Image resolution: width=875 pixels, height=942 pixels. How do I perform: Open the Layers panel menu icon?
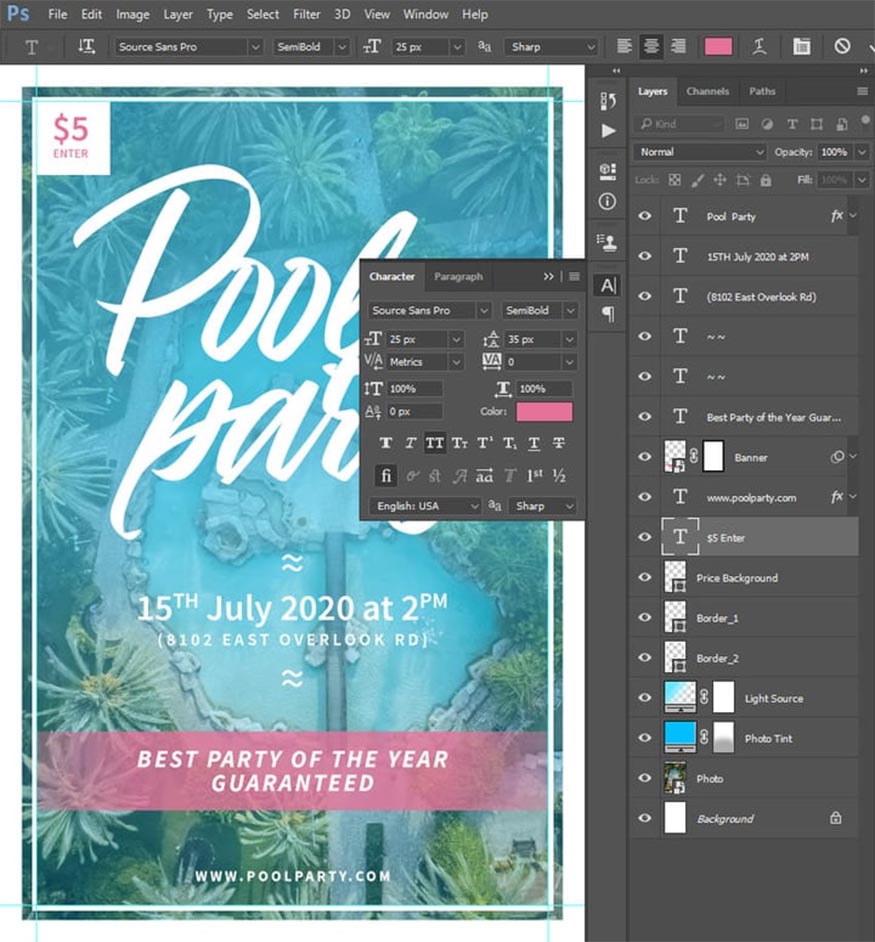point(862,91)
